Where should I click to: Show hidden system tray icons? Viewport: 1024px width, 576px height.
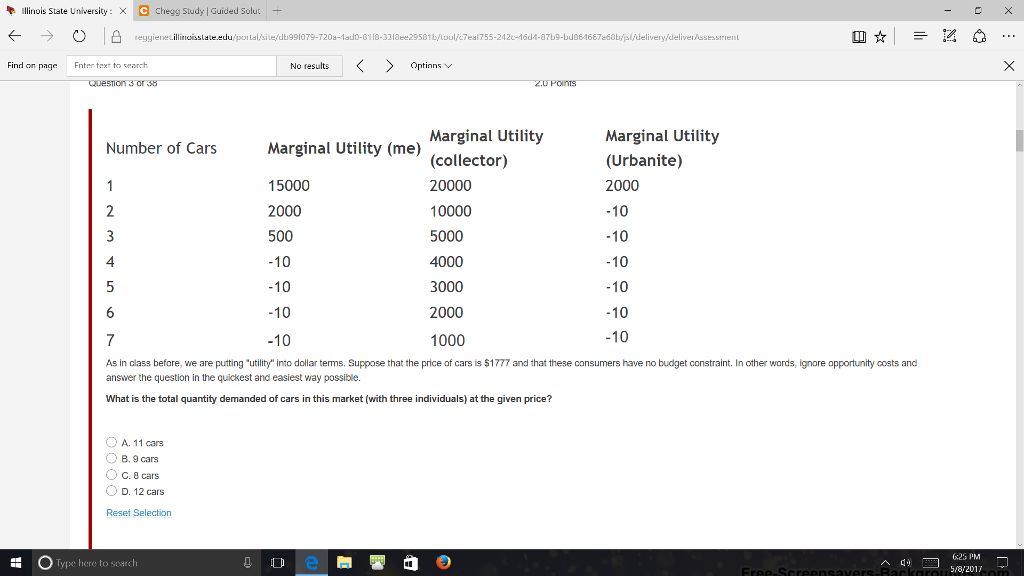coord(886,563)
